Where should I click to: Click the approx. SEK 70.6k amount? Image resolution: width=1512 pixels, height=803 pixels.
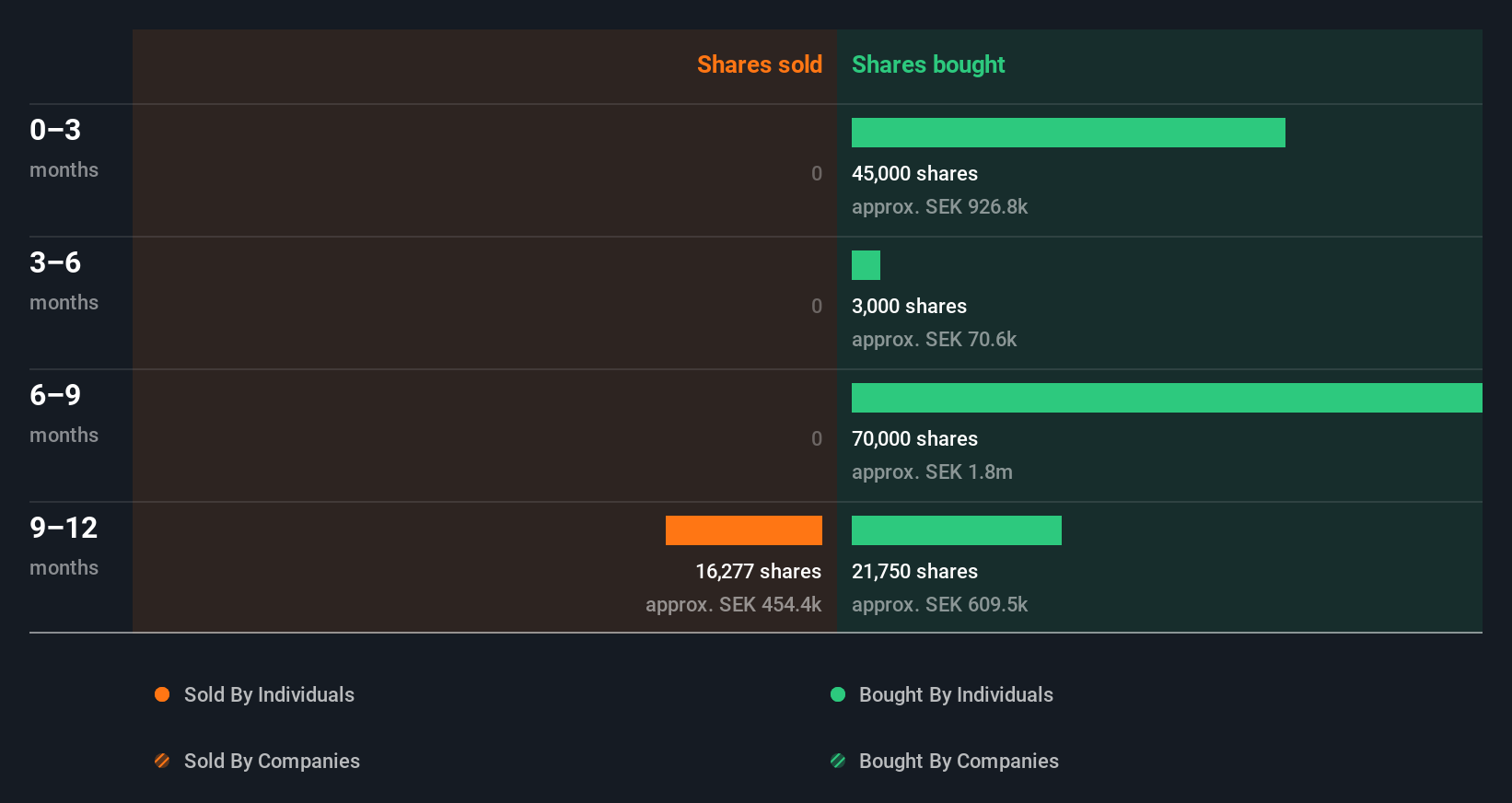934,339
